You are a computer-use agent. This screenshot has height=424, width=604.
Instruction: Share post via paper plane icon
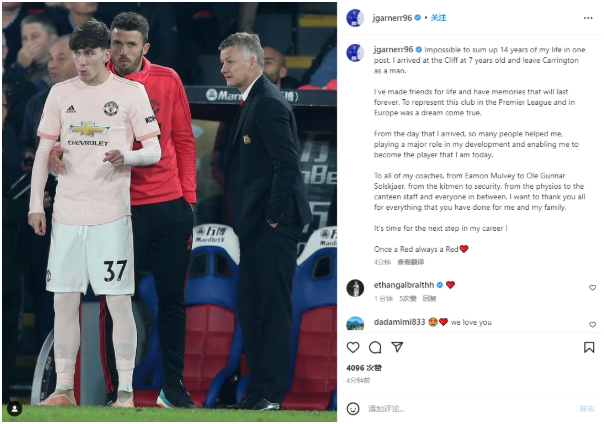tap(397, 347)
